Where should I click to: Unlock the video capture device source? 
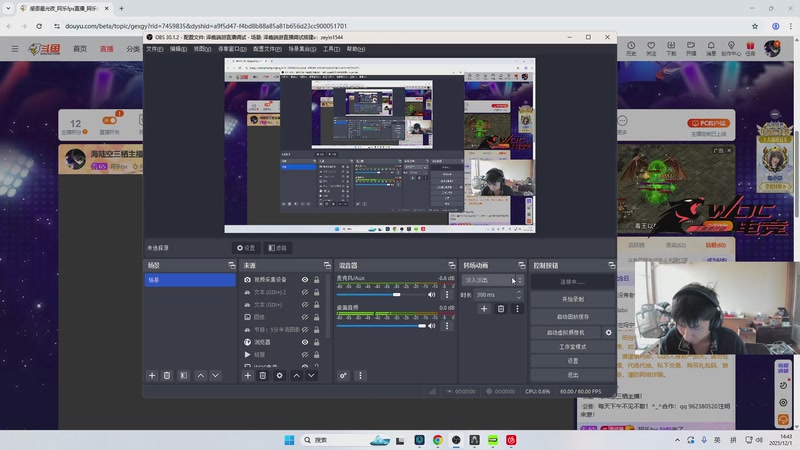click(316, 280)
